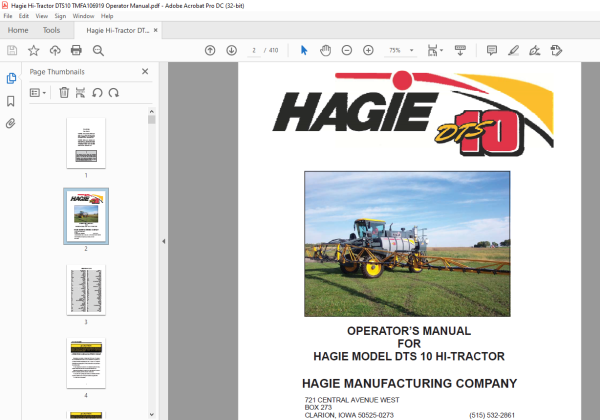The image size is (600, 420).
Task: Print the document using printer icon
Action: click(x=76, y=50)
